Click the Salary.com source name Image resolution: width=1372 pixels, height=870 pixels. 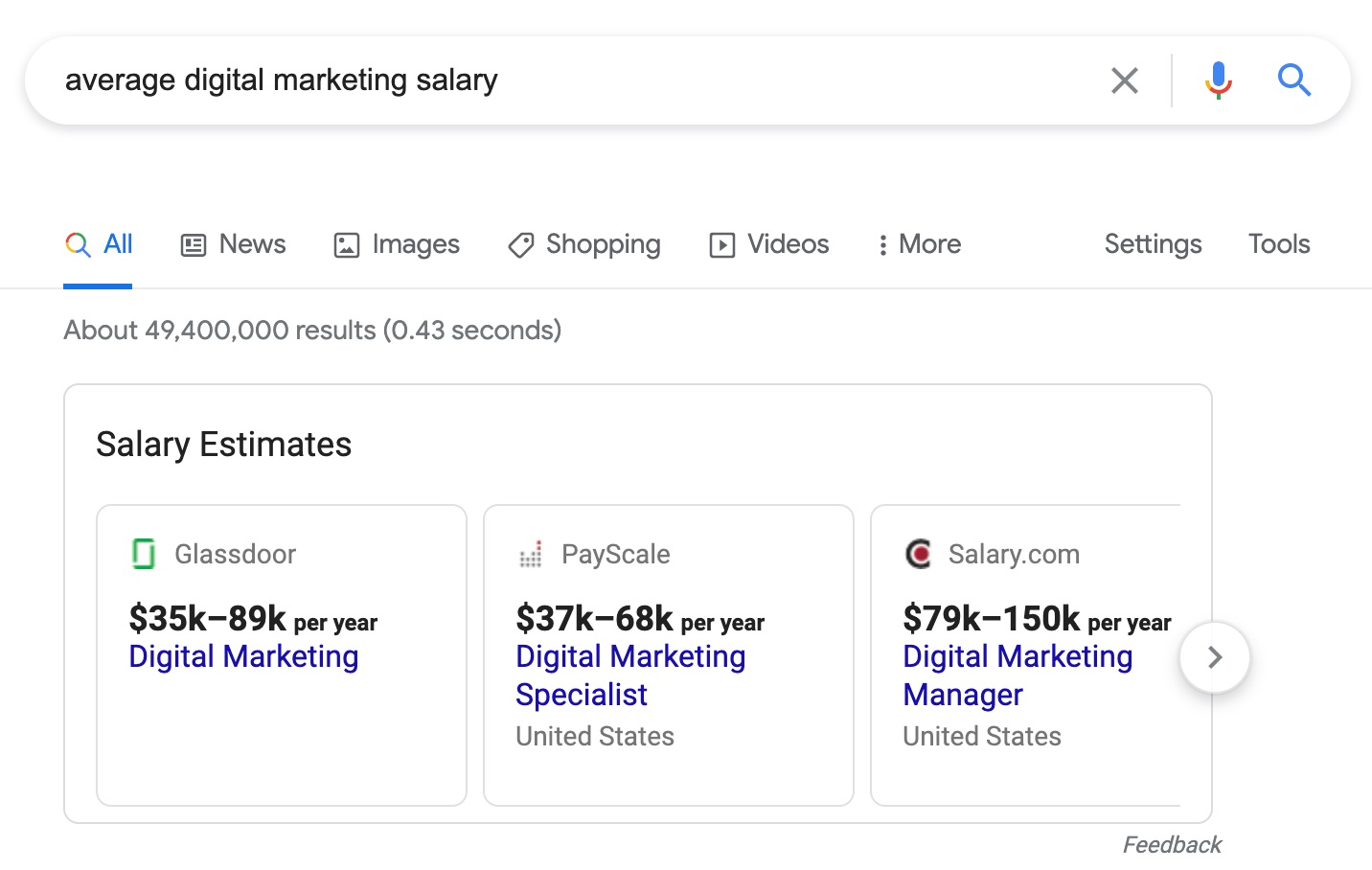coord(1014,554)
